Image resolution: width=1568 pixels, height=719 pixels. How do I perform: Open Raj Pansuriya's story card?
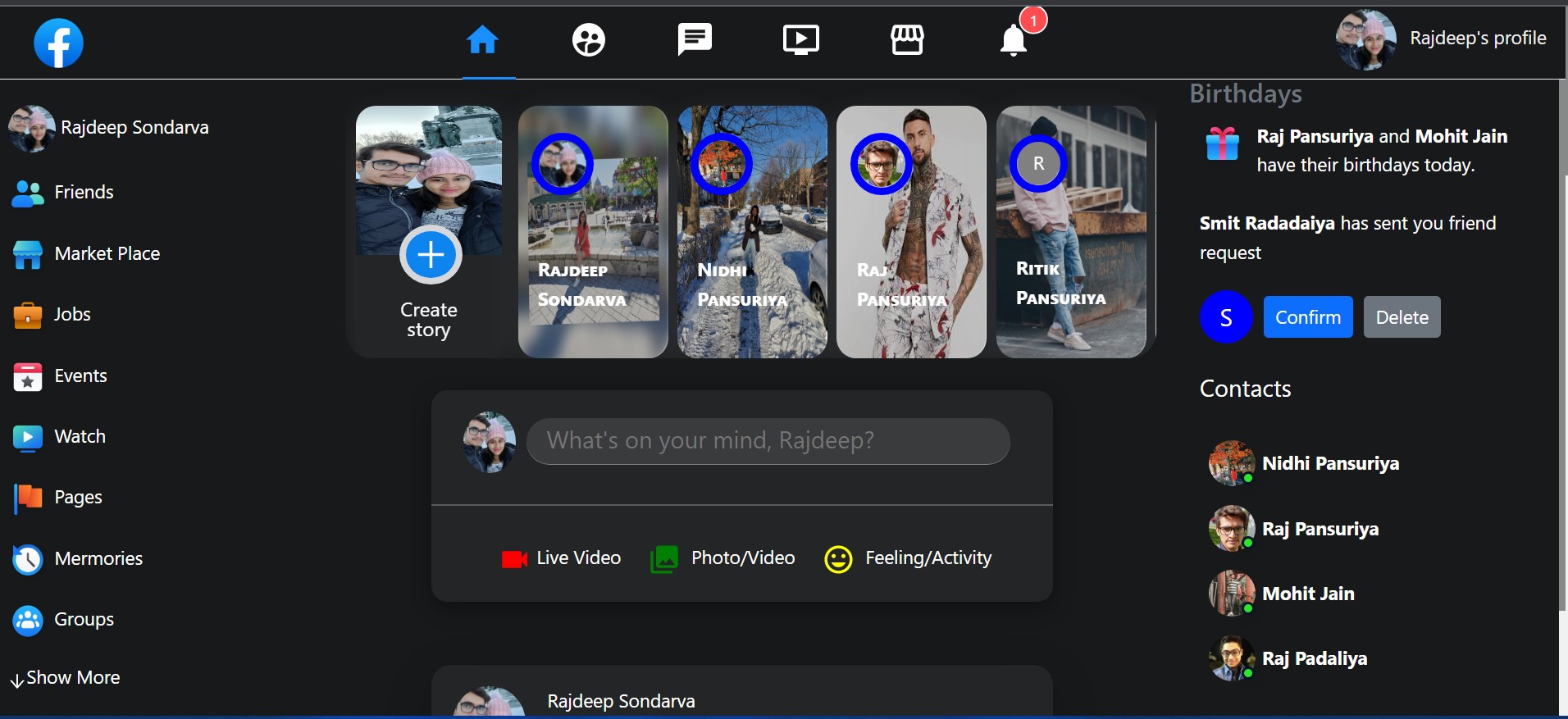911,232
